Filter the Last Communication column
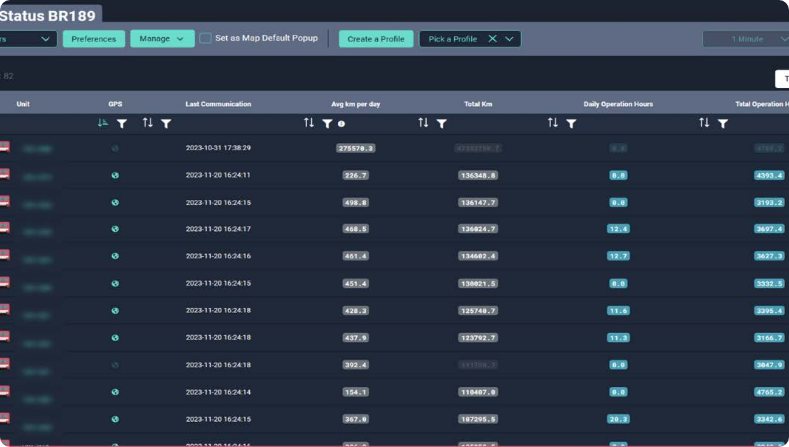789x447 pixels. [x=166, y=123]
